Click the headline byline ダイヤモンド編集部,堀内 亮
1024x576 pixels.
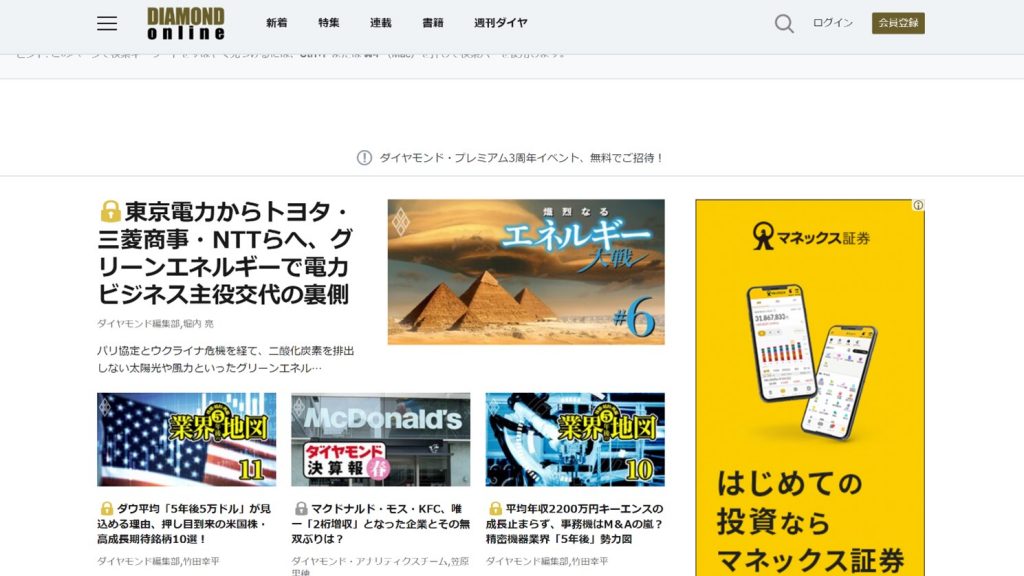155,323
